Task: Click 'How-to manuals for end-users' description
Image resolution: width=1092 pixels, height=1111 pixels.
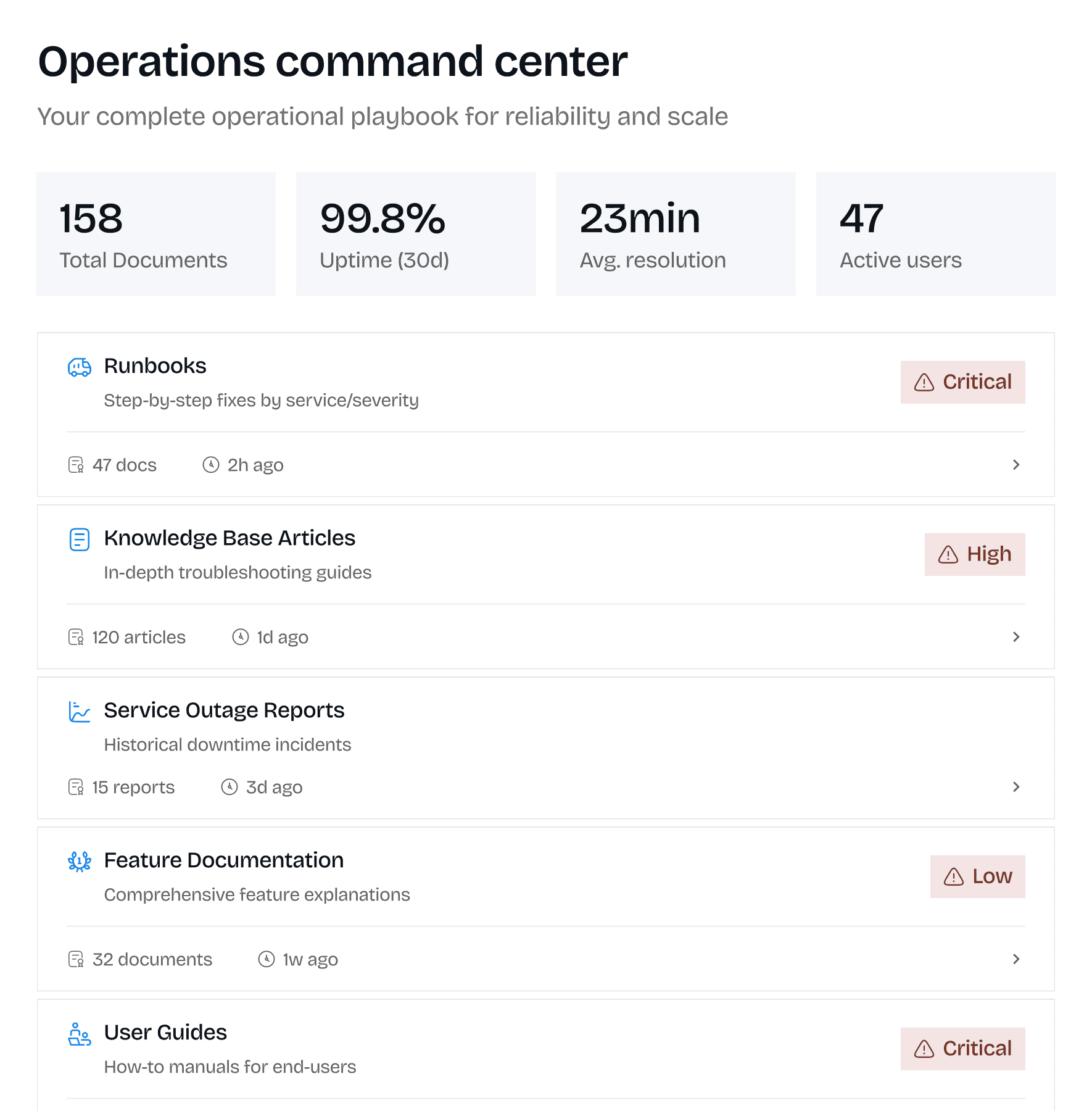Action: click(230, 1067)
